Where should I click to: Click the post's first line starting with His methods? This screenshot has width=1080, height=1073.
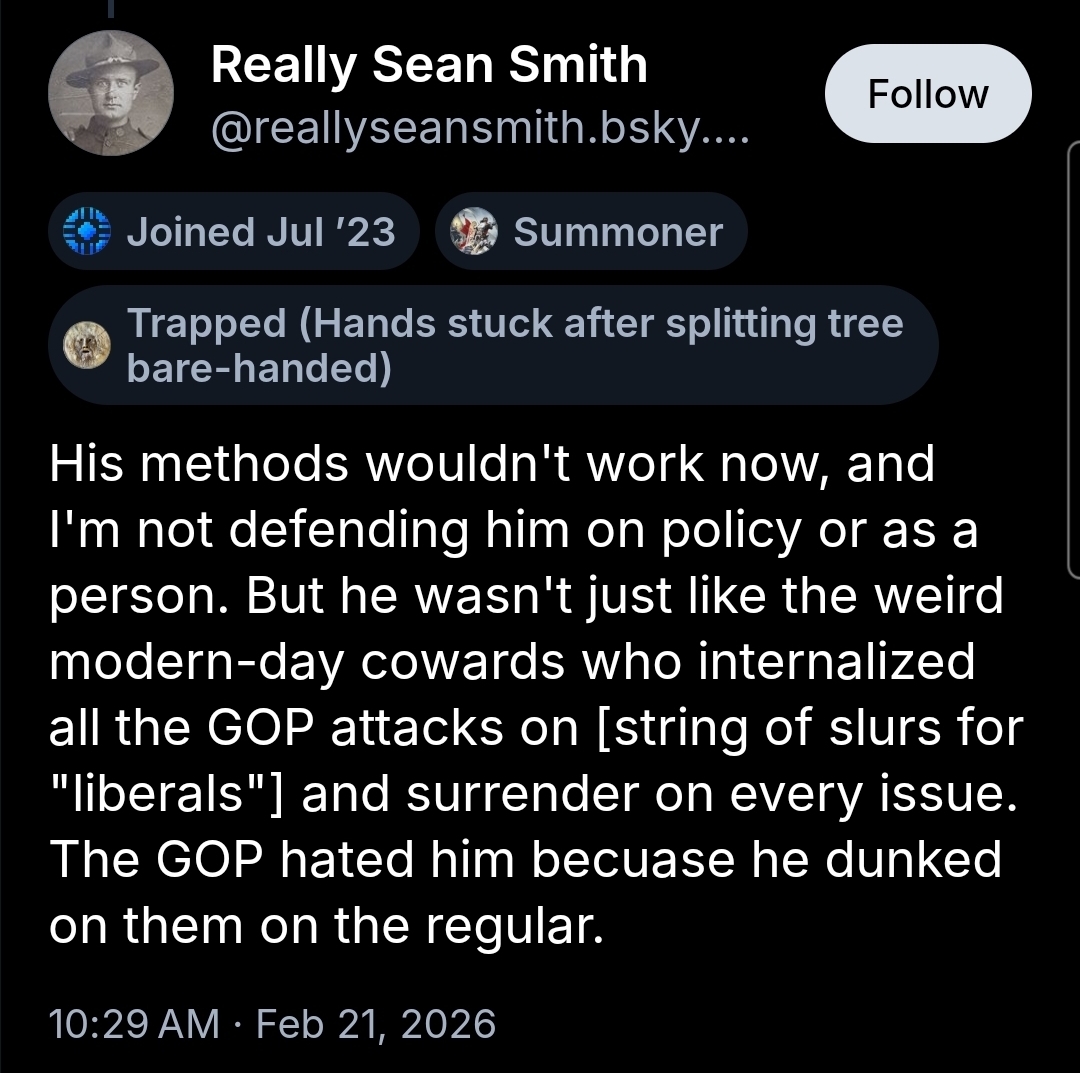[x=491, y=466]
